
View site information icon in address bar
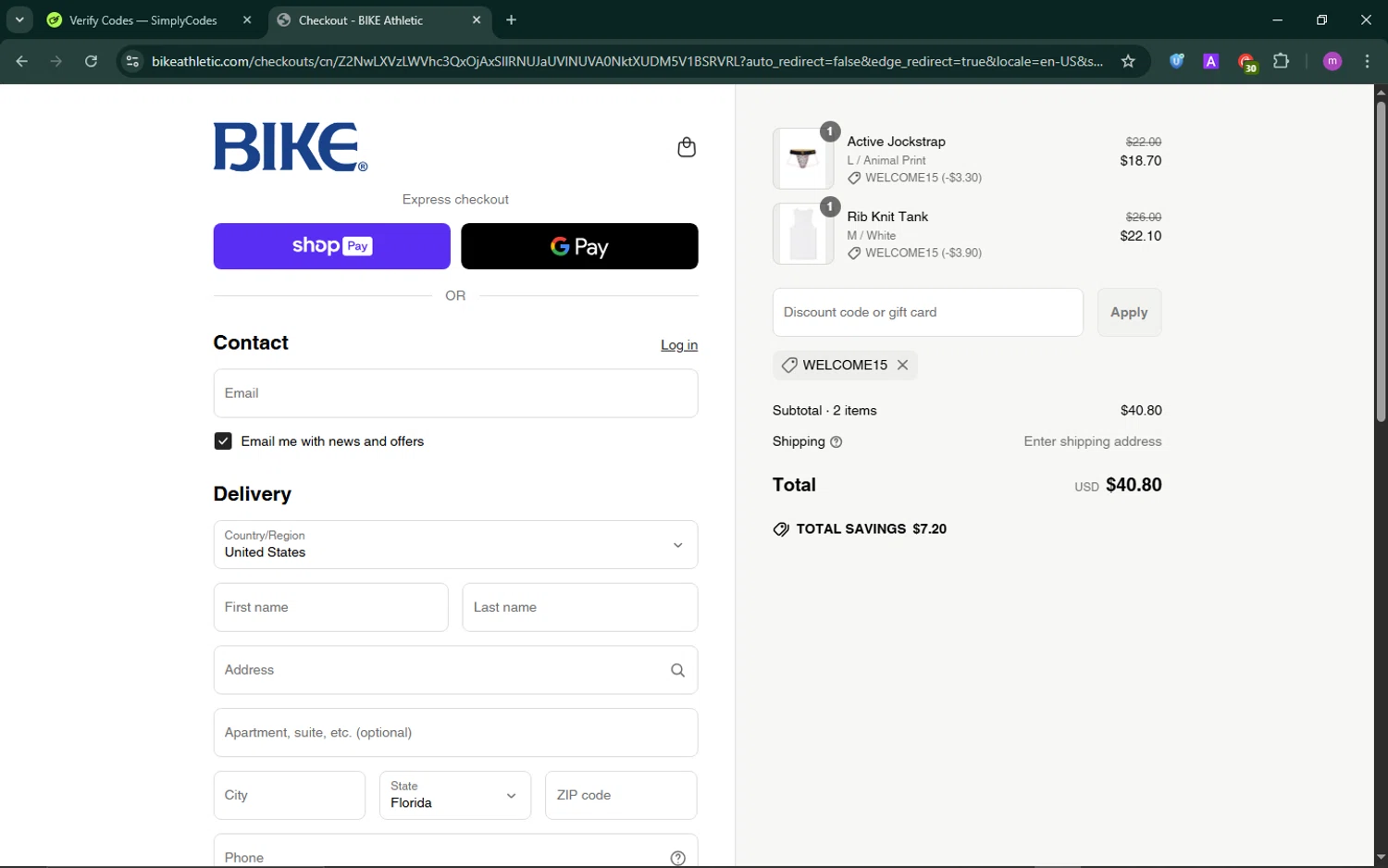tap(132, 61)
